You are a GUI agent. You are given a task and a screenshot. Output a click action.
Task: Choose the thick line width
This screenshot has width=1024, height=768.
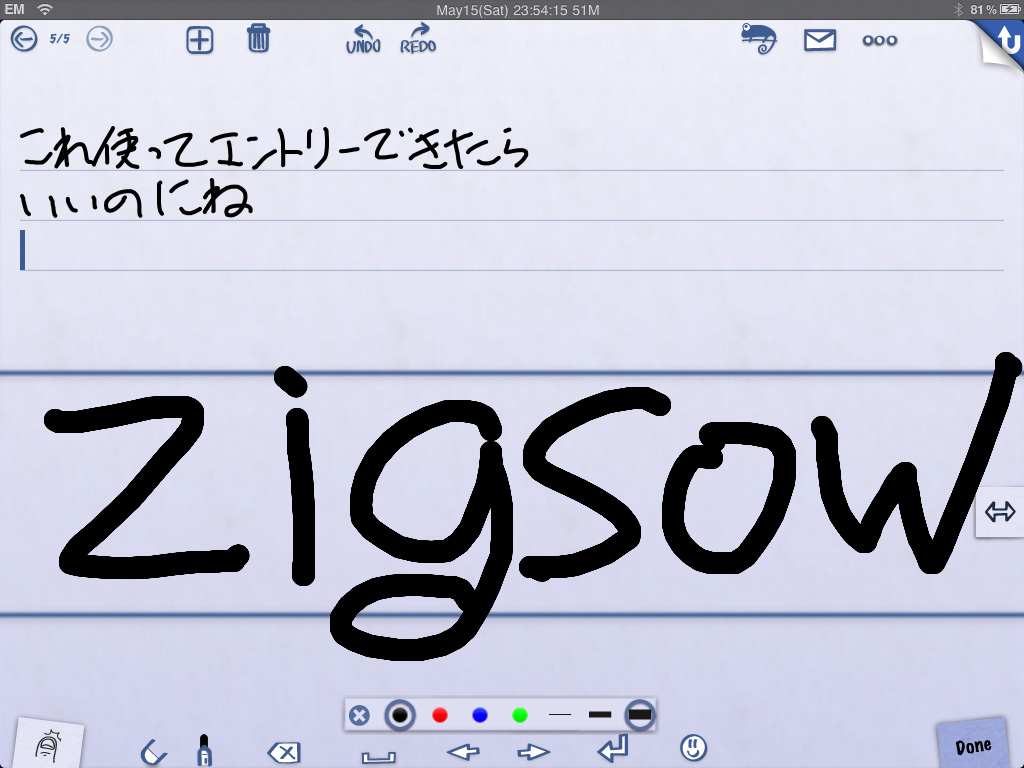coord(639,714)
